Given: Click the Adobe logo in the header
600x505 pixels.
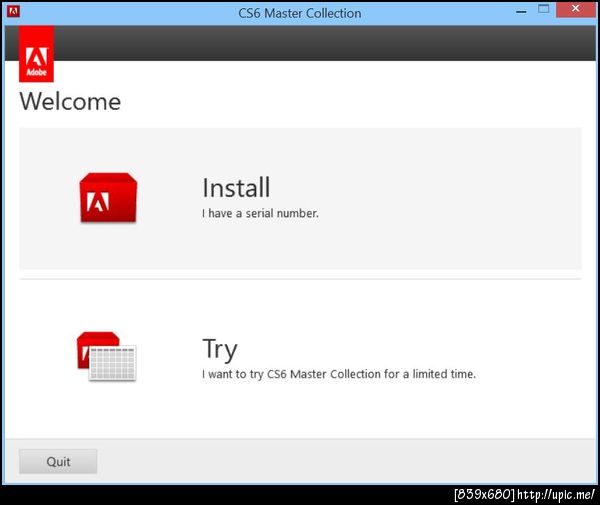Looking at the screenshot, I should (36, 54).
